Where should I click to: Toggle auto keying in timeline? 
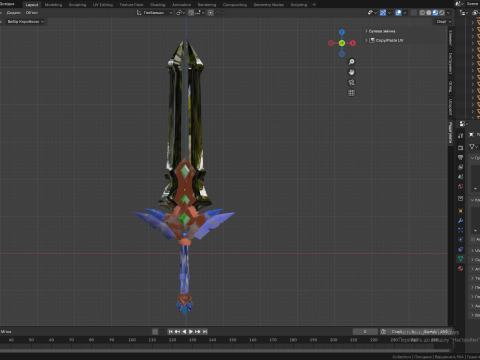point(155,332)
